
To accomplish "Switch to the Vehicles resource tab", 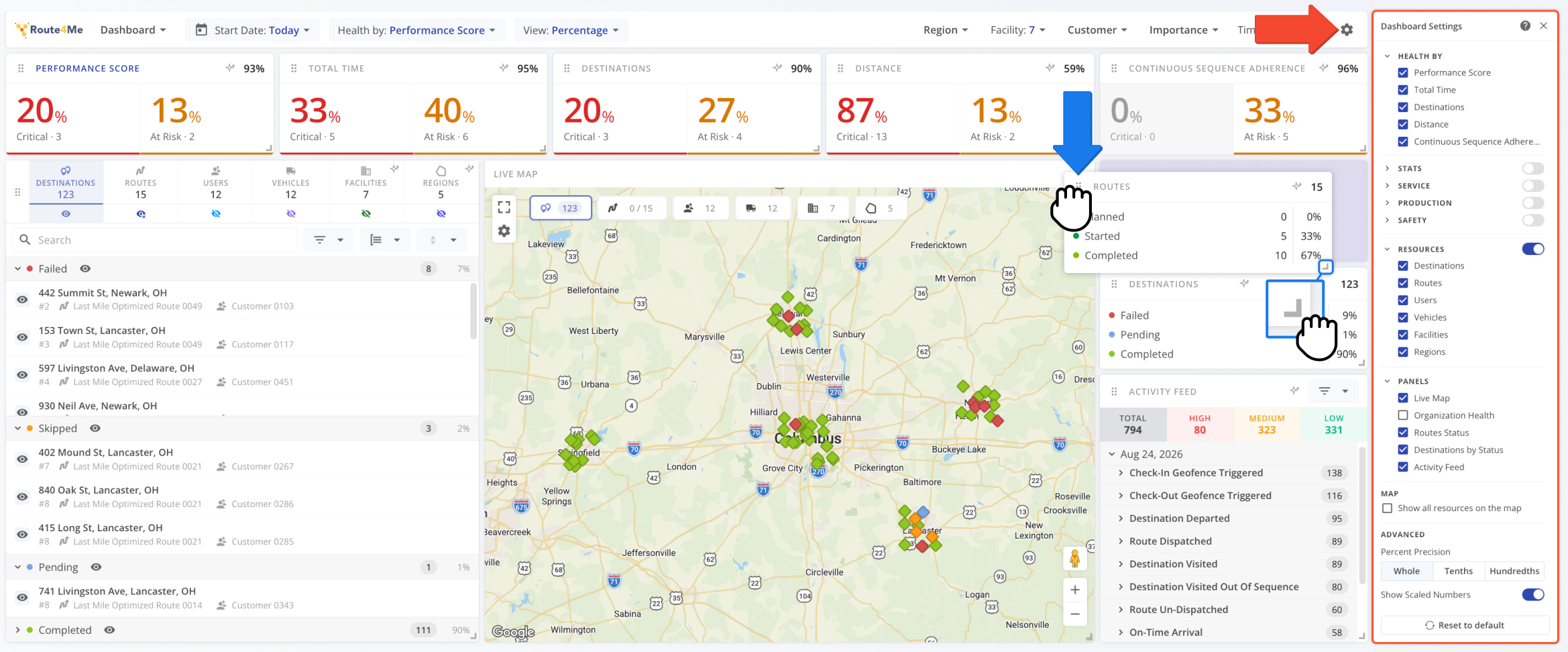I will (x=291, y=183).
